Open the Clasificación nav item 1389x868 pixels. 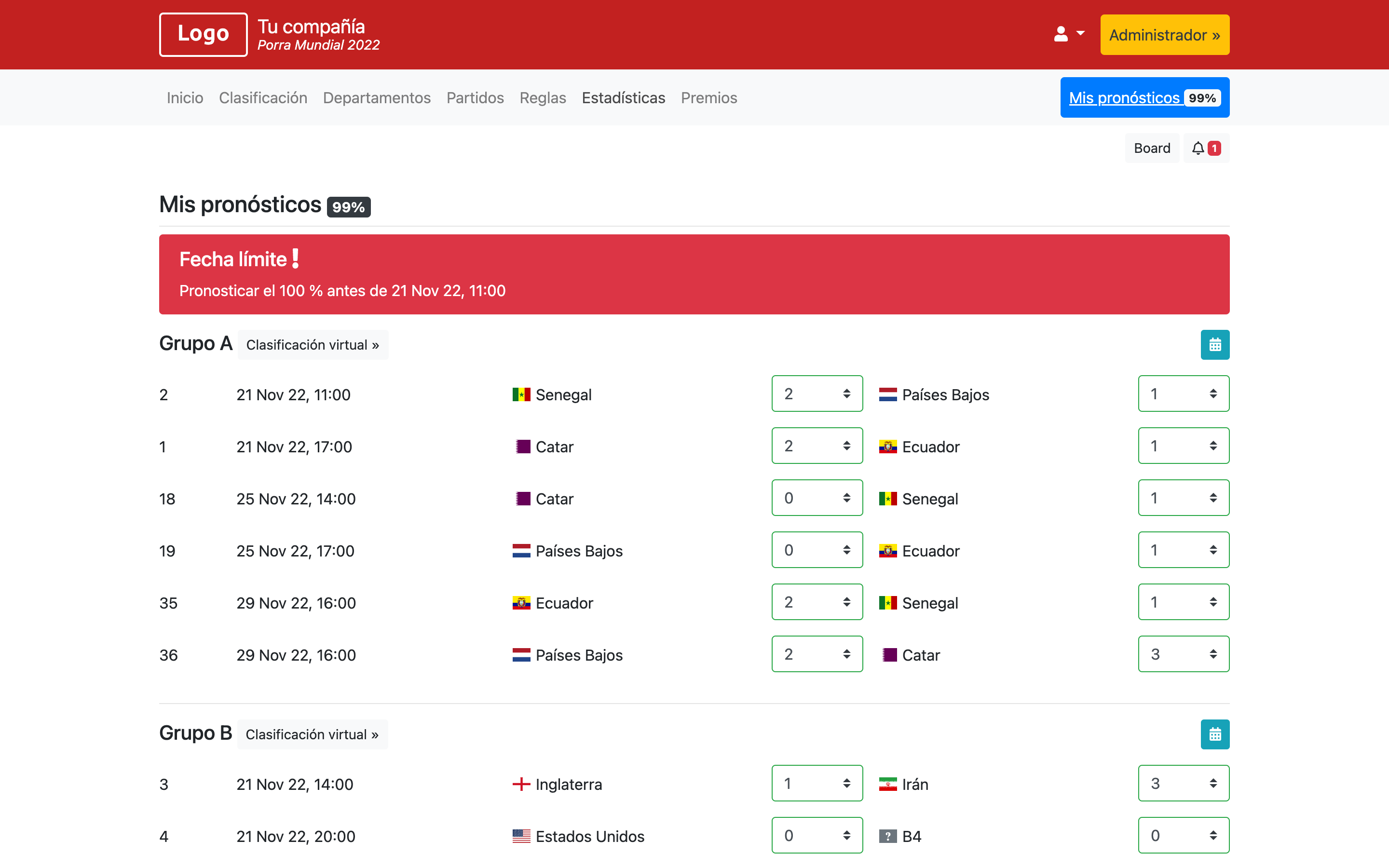click(263, 97)
